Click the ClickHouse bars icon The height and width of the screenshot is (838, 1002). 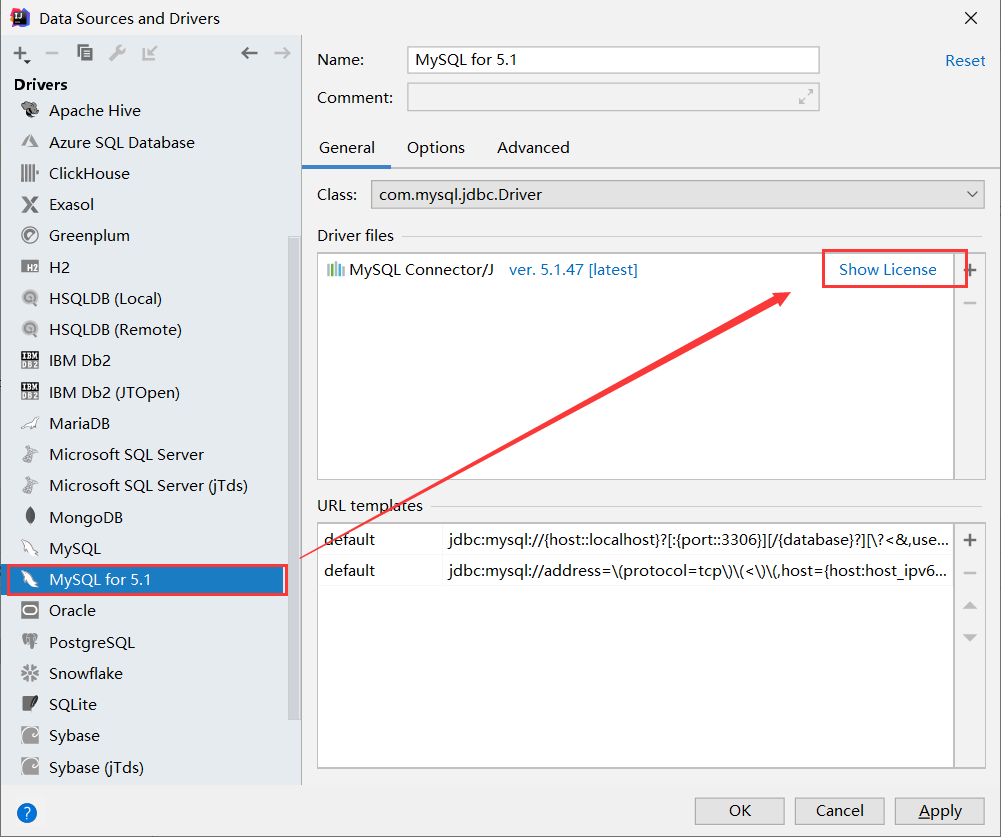[x=30, y=173]
